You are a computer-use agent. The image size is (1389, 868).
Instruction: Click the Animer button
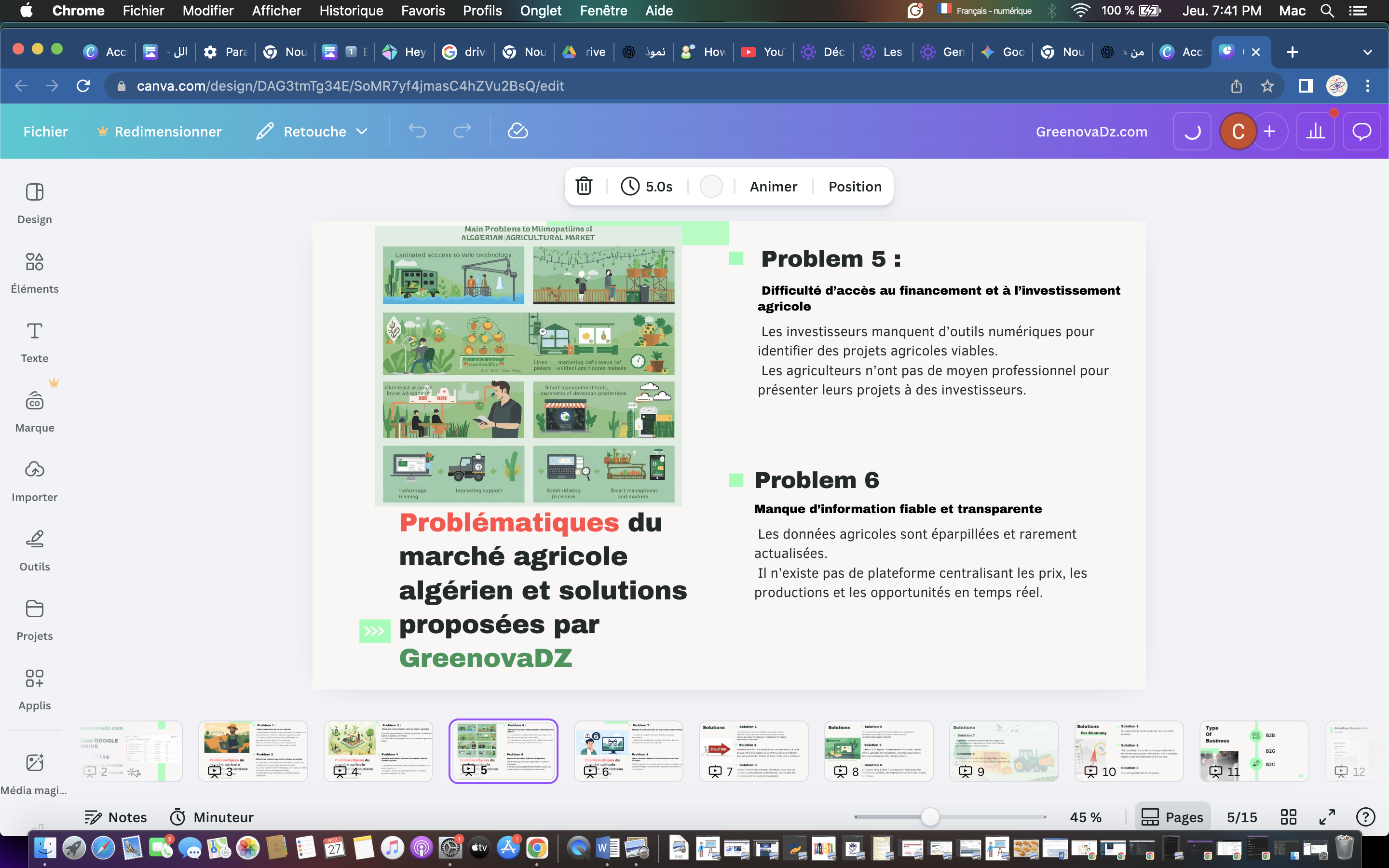click(x=773, y=186)
